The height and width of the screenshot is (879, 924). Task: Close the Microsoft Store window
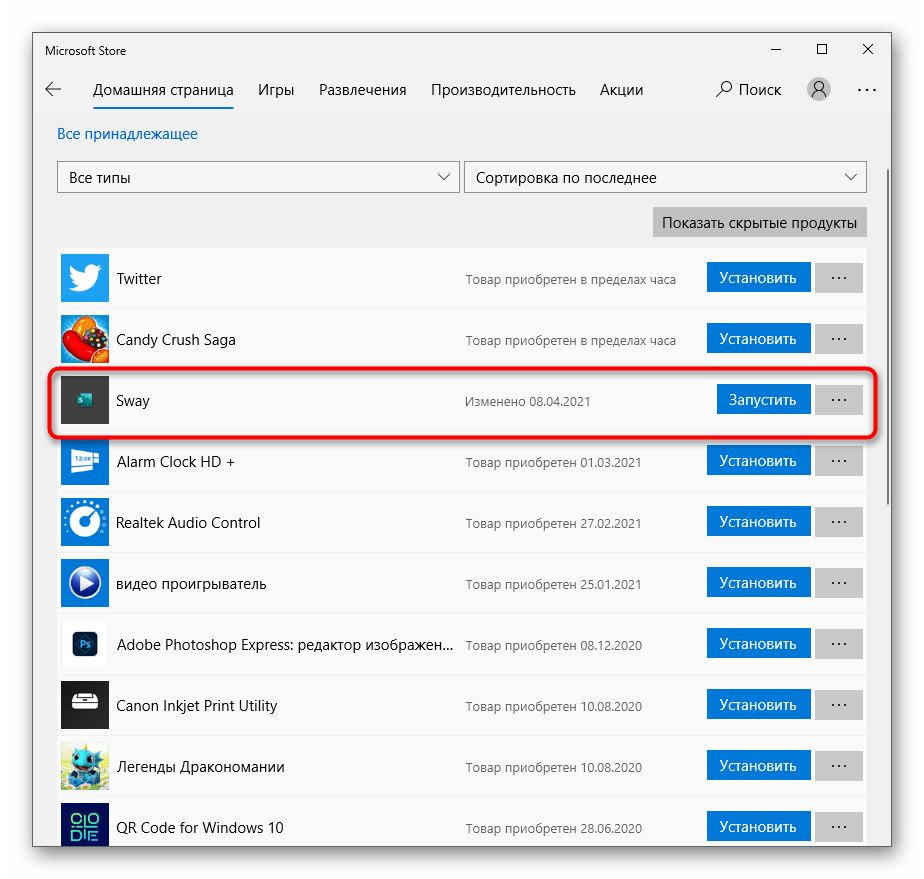(867, 49)
